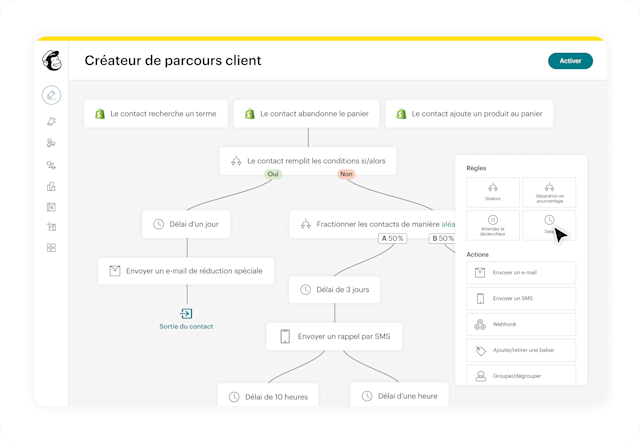Screen dimensions: 640x443
Task: Open the 'Délai d'un jour' step
Action: (x=186, y=224)
